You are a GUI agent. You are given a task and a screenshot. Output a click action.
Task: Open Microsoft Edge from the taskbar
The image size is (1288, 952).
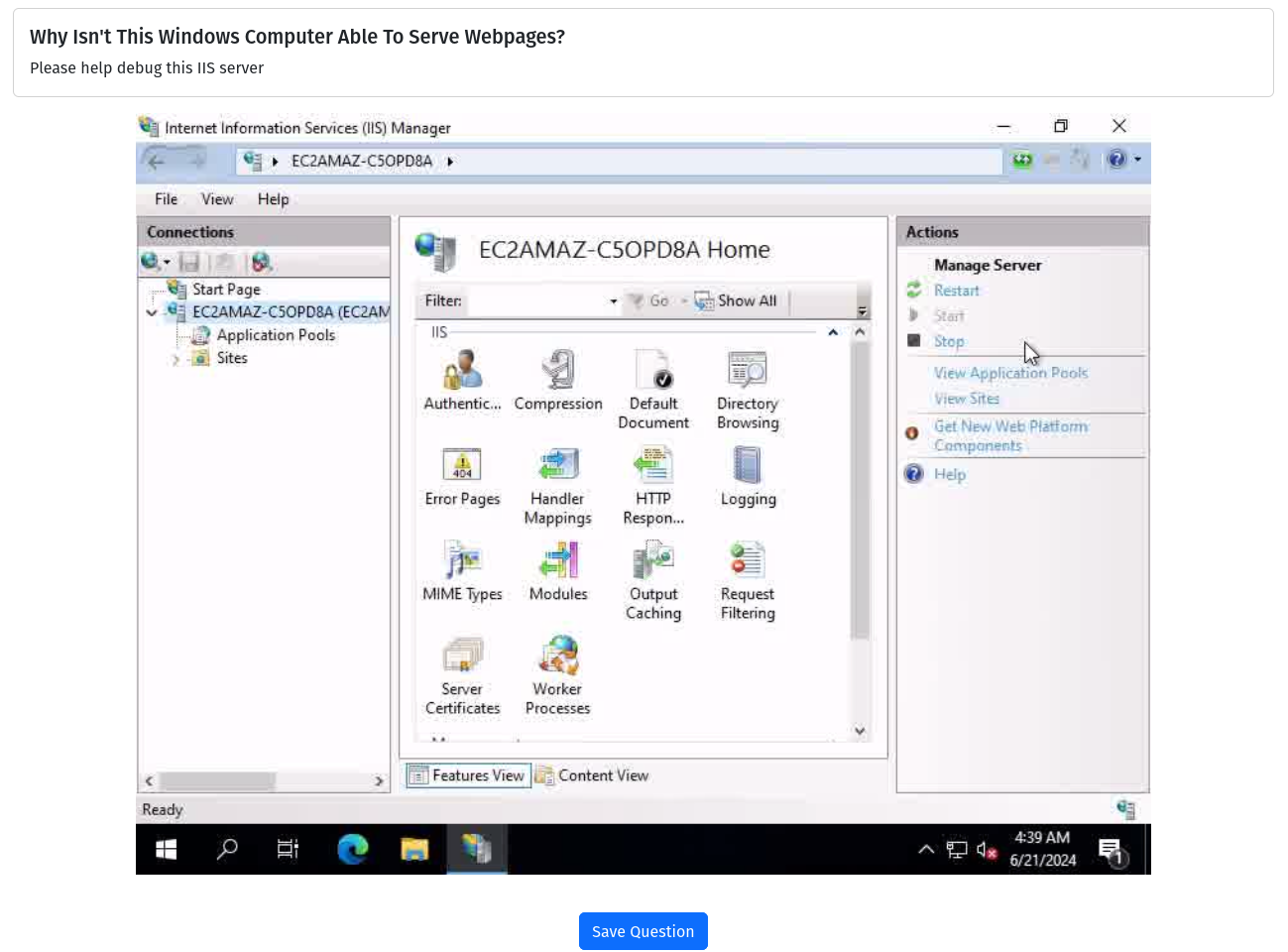352,849
